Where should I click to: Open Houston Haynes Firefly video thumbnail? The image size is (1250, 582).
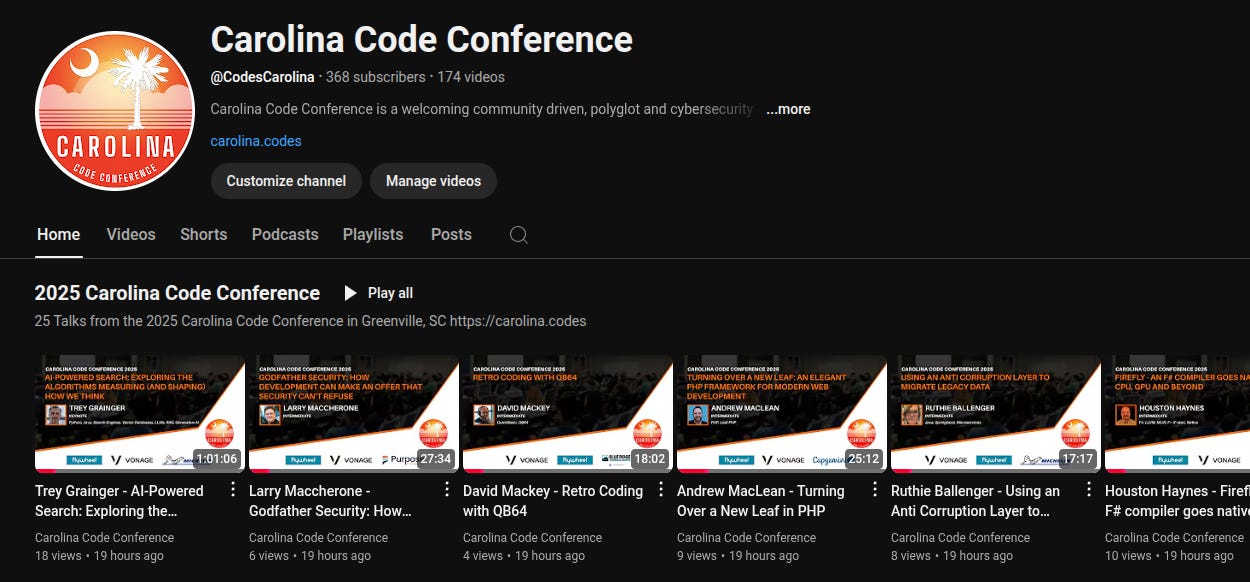(1177, 414)
